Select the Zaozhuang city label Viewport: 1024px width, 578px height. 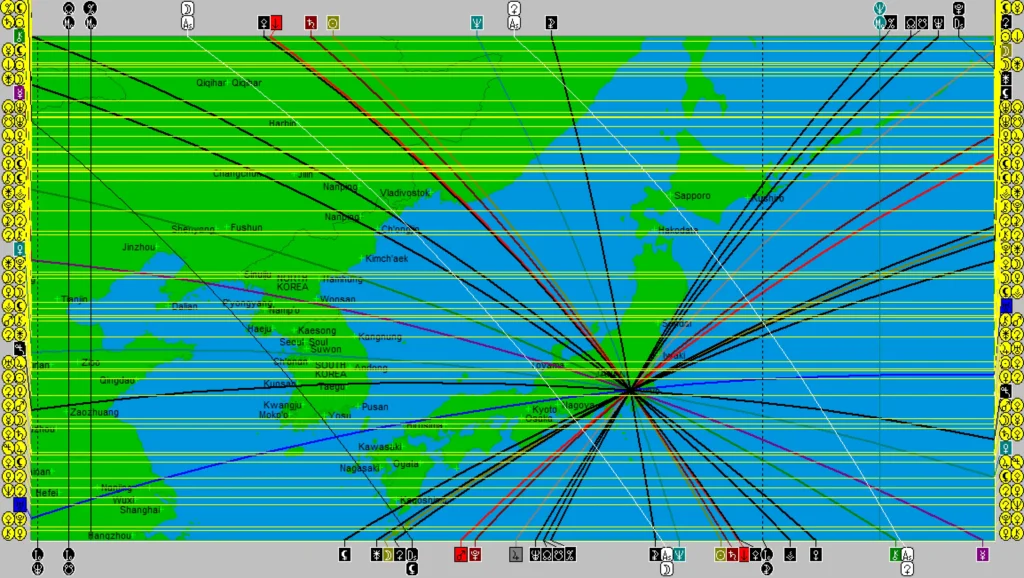point(94,412)
